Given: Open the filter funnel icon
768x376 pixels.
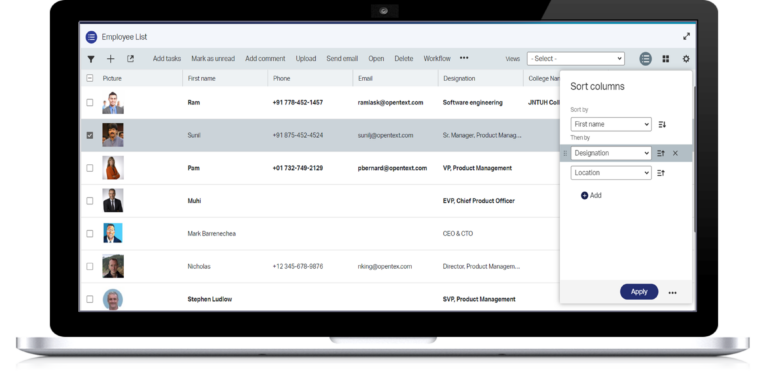Looking at the screenshot, I should coord(91,59).
